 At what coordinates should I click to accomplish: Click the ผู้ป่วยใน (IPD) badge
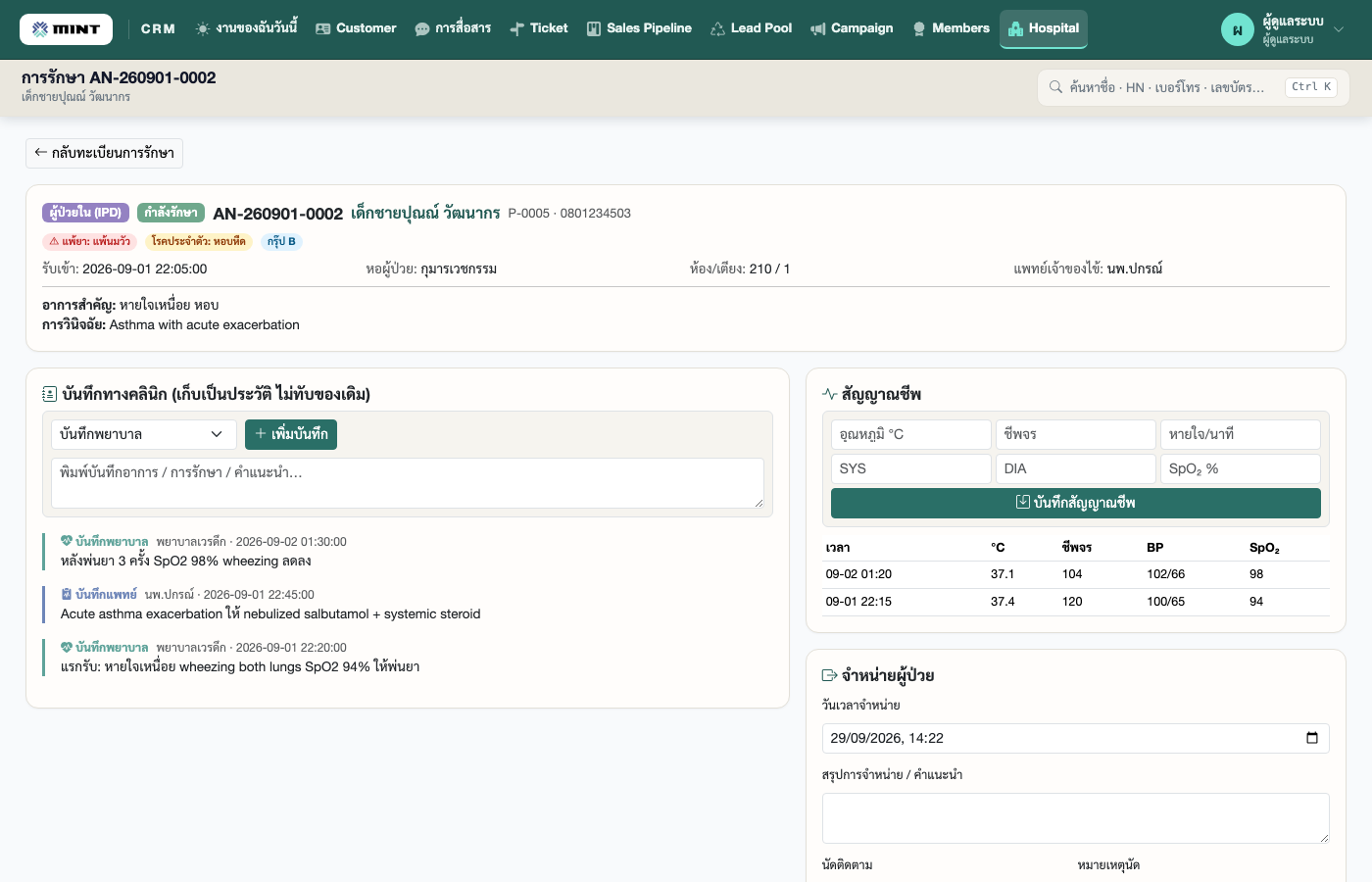pyautogui.click(x=86, y=213)
